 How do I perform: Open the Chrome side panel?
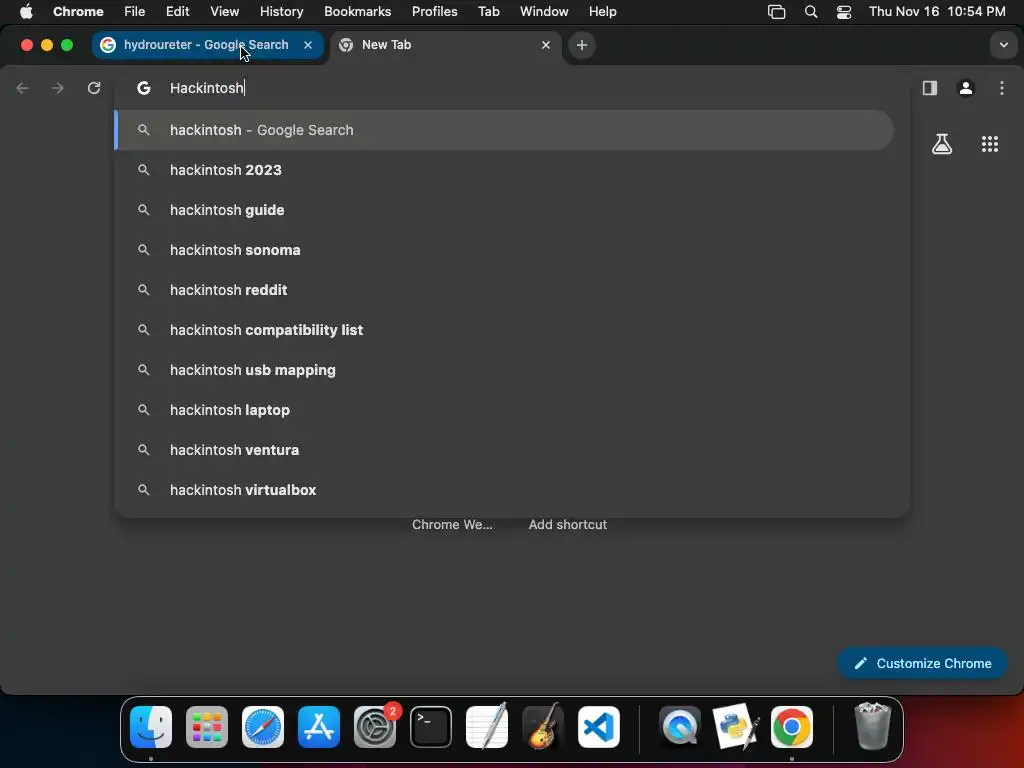[x=929, y=88]
